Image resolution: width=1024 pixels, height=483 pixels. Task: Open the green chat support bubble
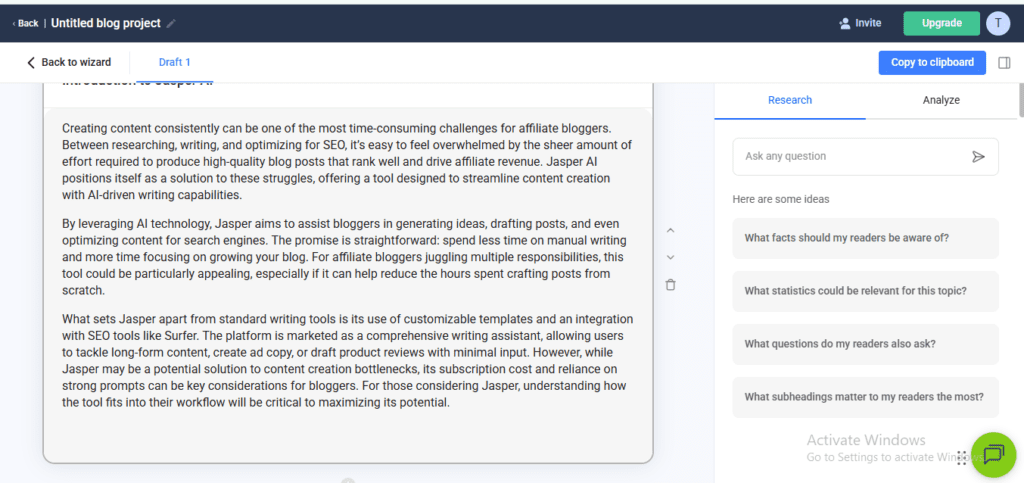click(x=993, y=454)
